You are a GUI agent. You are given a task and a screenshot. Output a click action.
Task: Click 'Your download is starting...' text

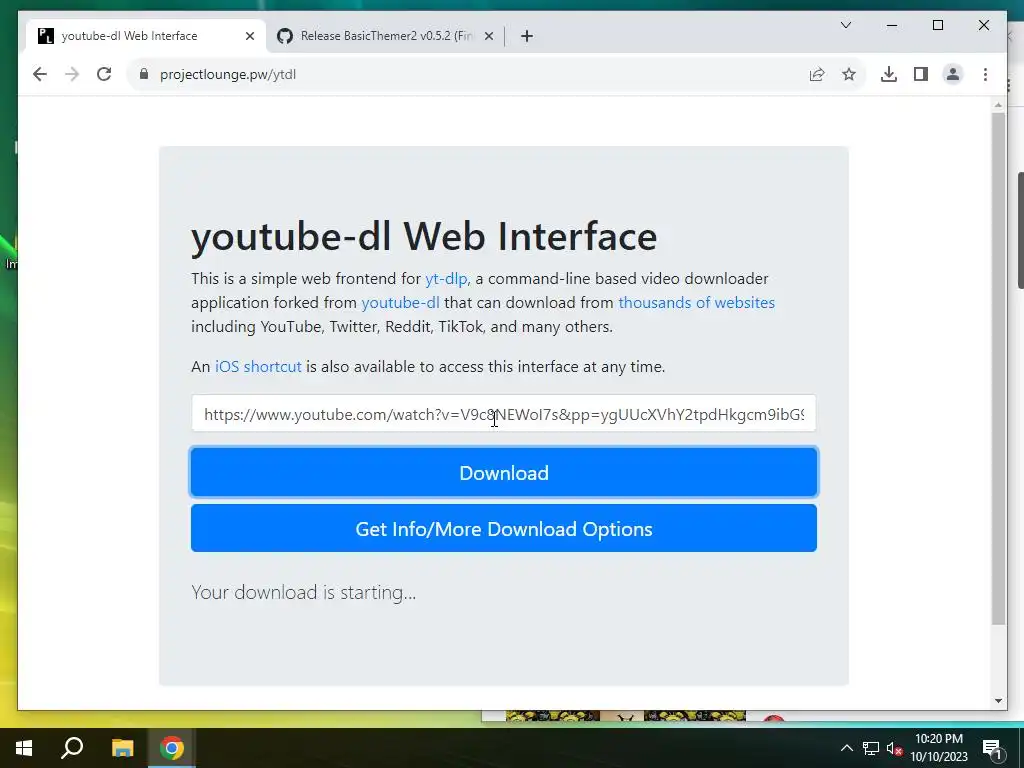304,592
